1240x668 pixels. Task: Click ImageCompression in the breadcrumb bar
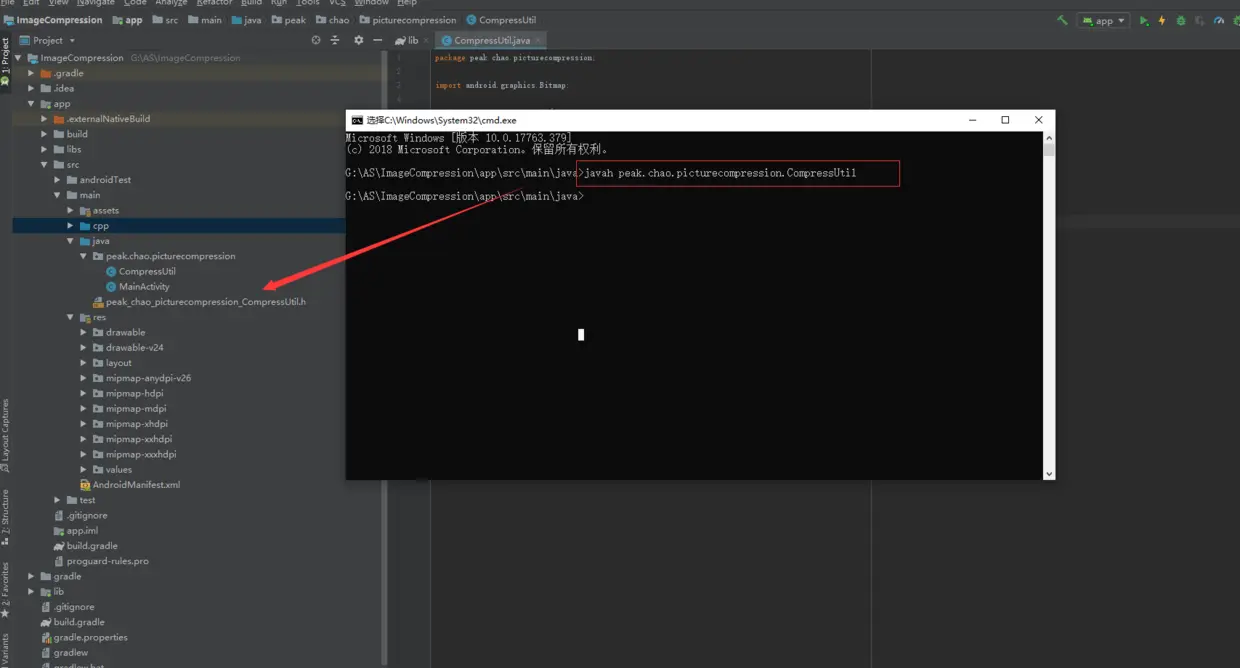point(52,20)
